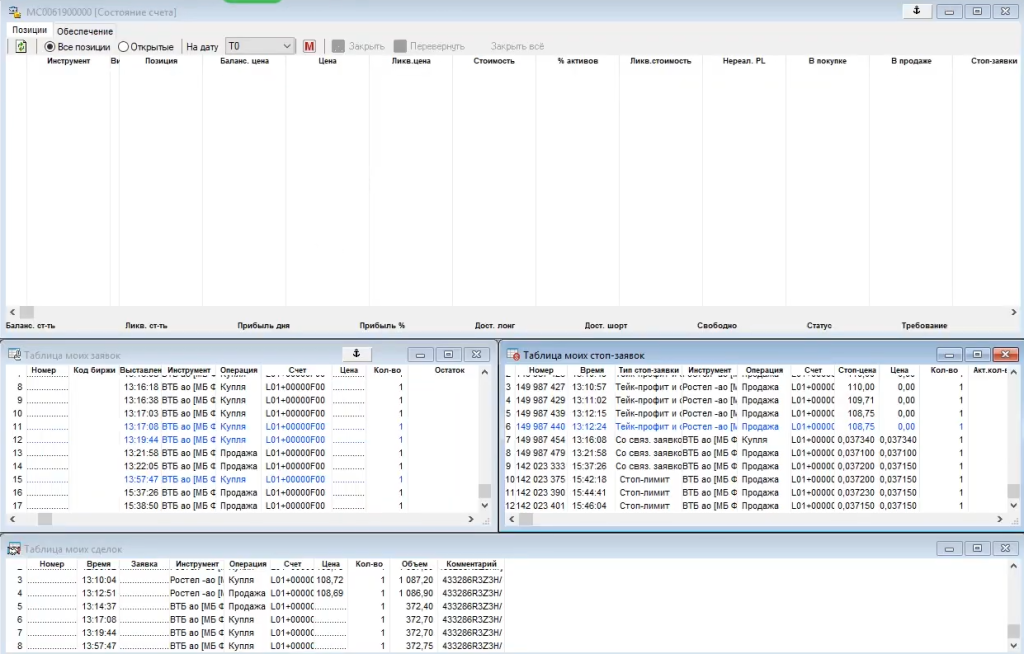Click the "Комментарий" column header in trades table

pyautogui.click(x=473, y=564)
